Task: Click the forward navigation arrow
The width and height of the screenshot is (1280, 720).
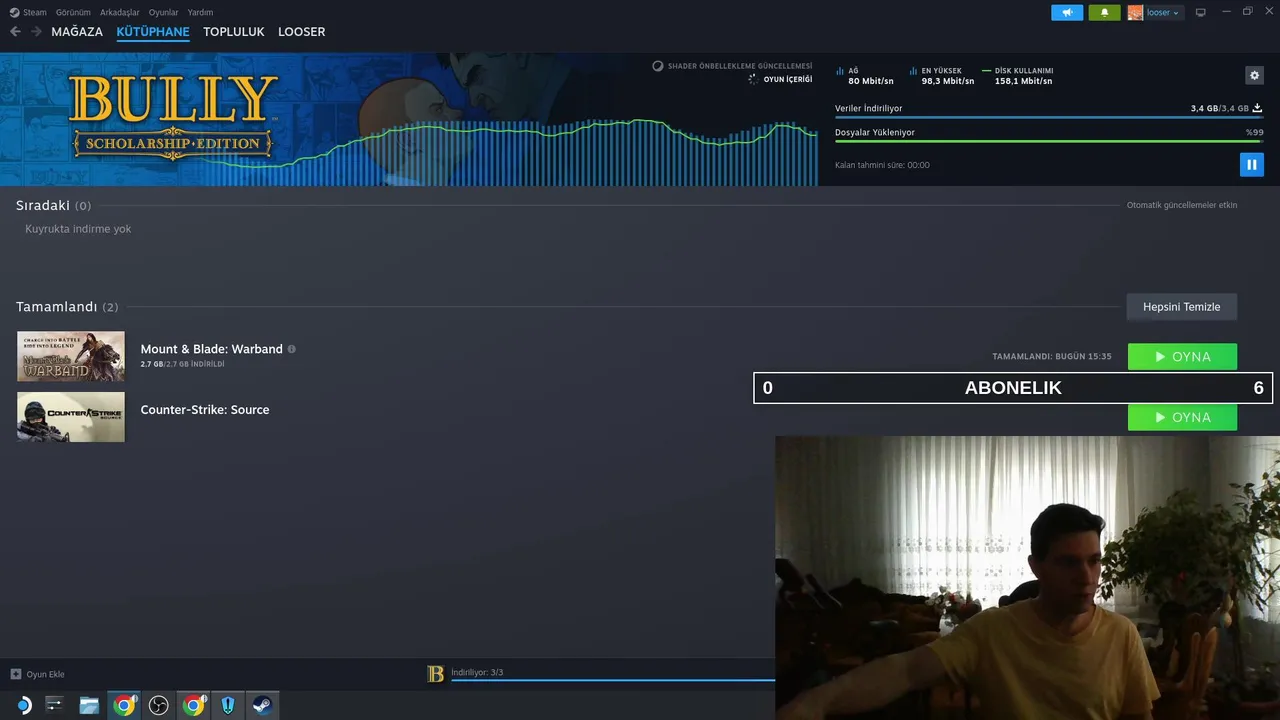Action: [x=36, y=32]
